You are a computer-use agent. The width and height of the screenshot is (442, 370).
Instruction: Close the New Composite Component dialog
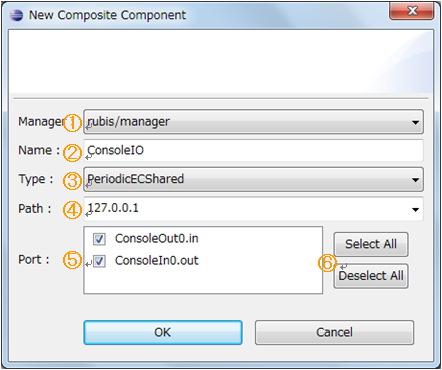pyautogui.click(x=412, y=11)
